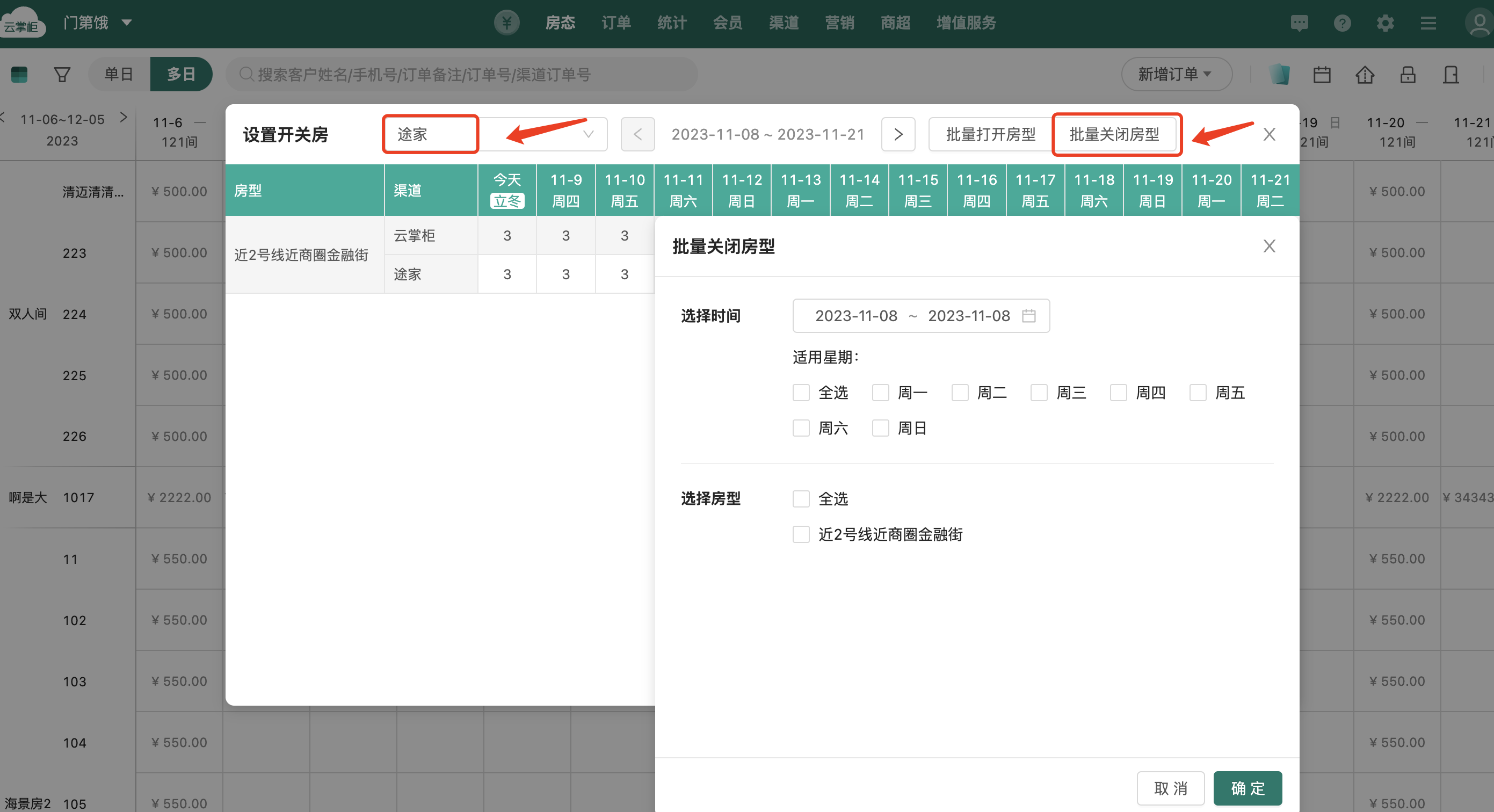1494x812 pixels.
Task: Click the 确定 confirm button
Action: coord(1247,788)
